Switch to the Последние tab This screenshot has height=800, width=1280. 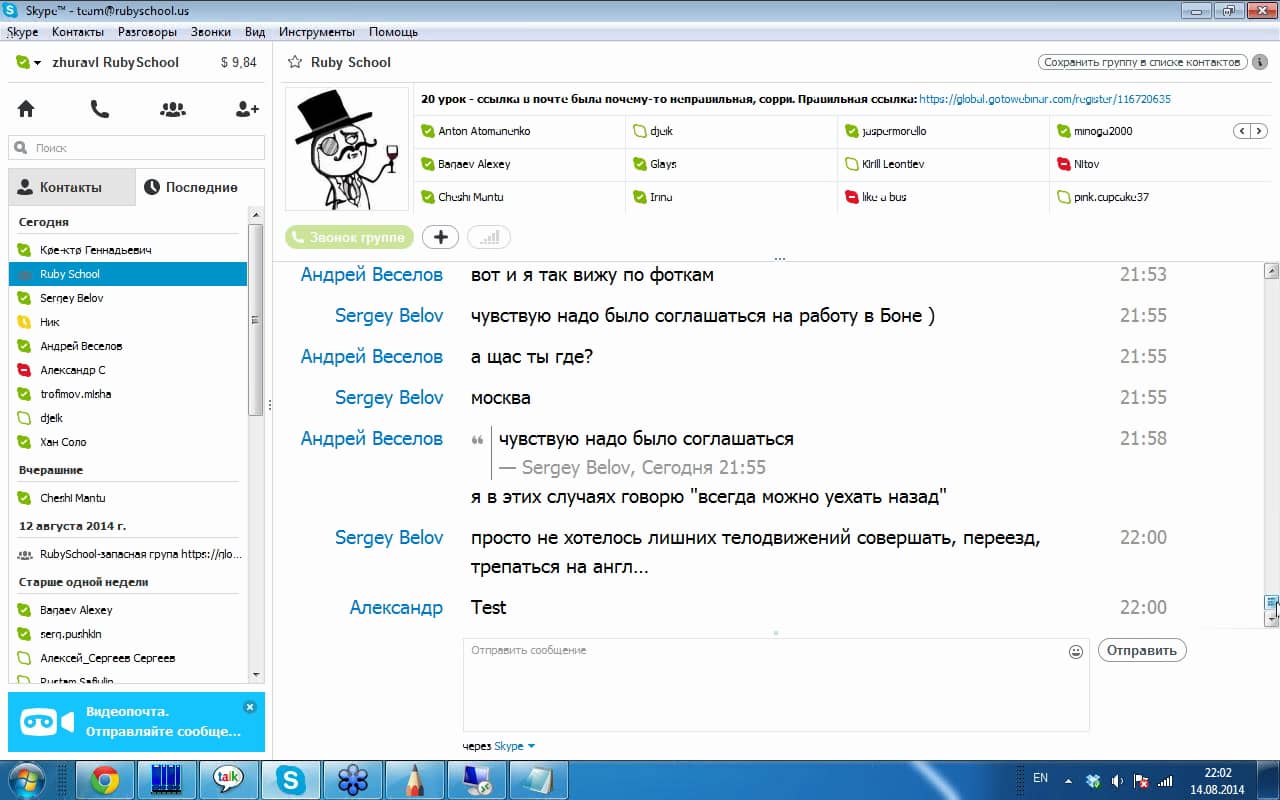tap(200, 187)
